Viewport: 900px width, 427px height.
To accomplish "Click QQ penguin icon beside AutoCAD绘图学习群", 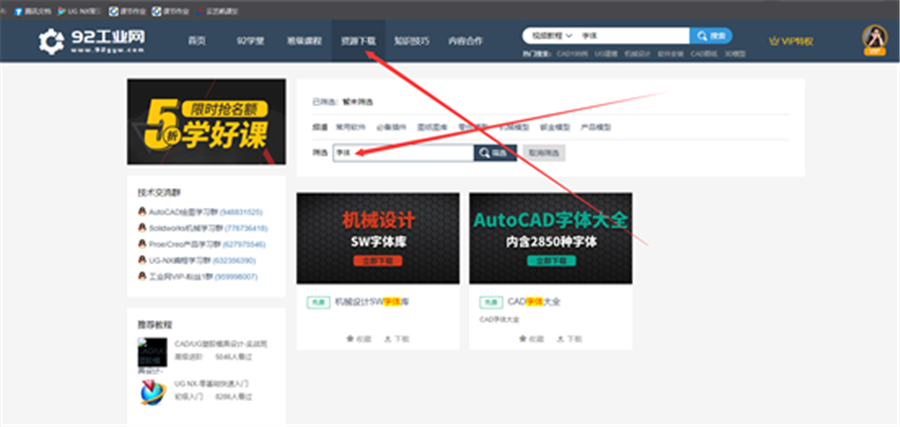I will pos(142,211).
